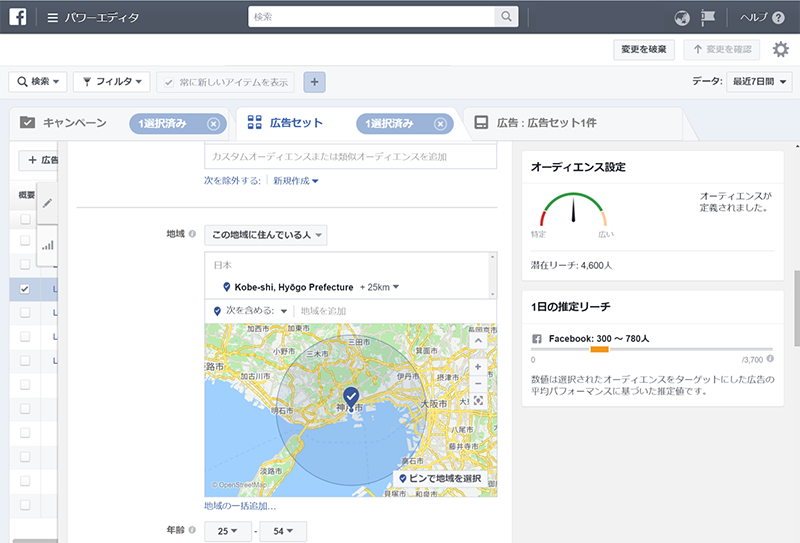Screen dimensions: 800x543
Task: Open the bar chart performance icon
Action: (x=47, y=245)
